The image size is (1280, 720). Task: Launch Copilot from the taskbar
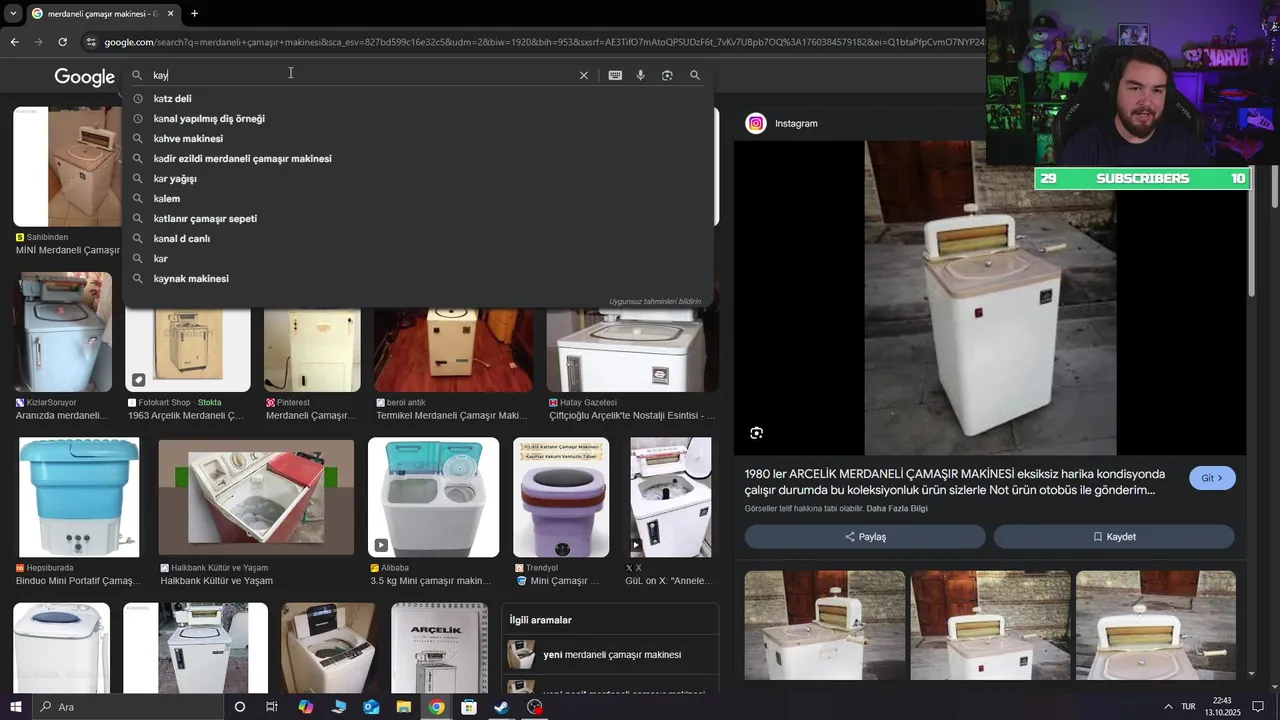pos(305,707)
